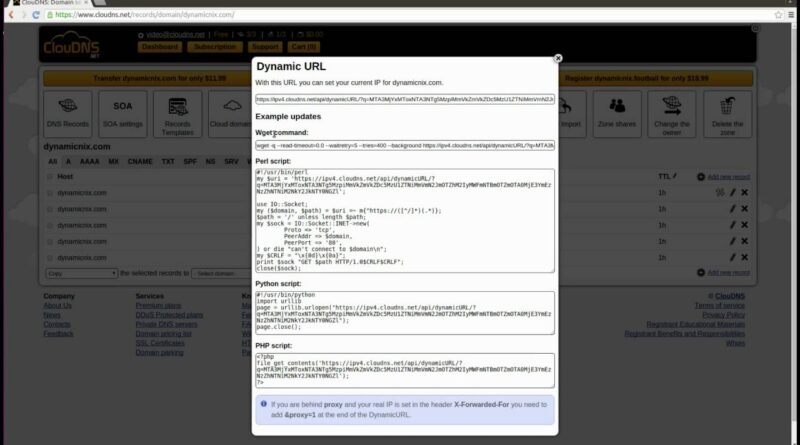Filter records by the AAAA tab
This screenshot has height=445, width=800.
pos(89,161)
